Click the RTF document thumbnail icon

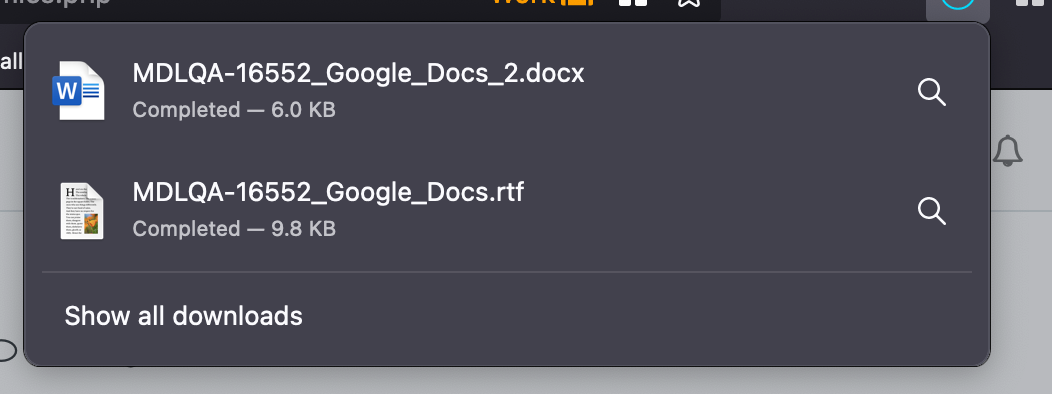coord(82,211)
